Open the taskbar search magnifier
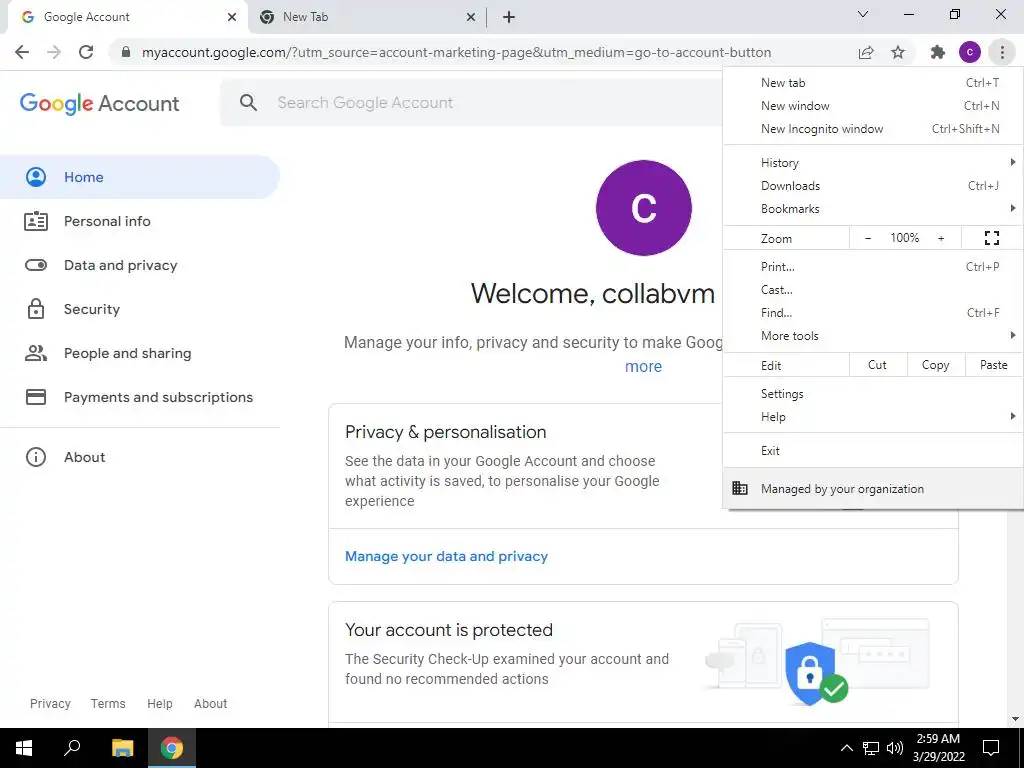Screen dimensions: 1024x768 tap(72, 748)
